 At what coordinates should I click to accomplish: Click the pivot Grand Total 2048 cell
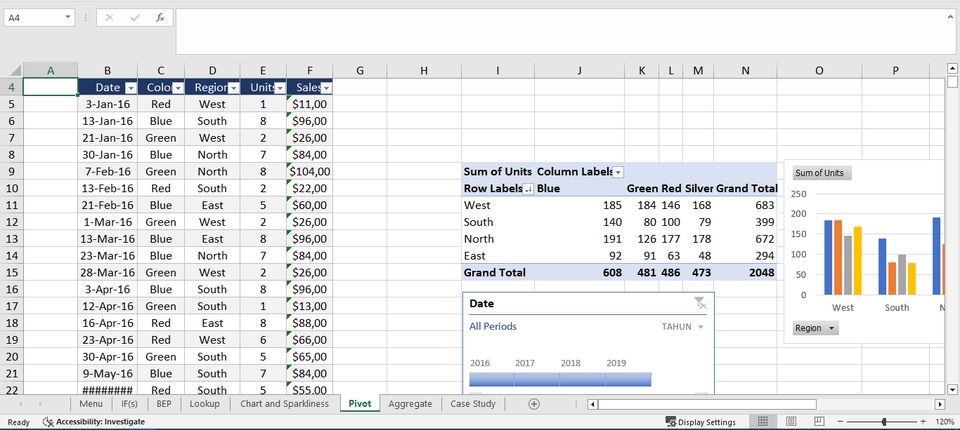click(745, 273)
